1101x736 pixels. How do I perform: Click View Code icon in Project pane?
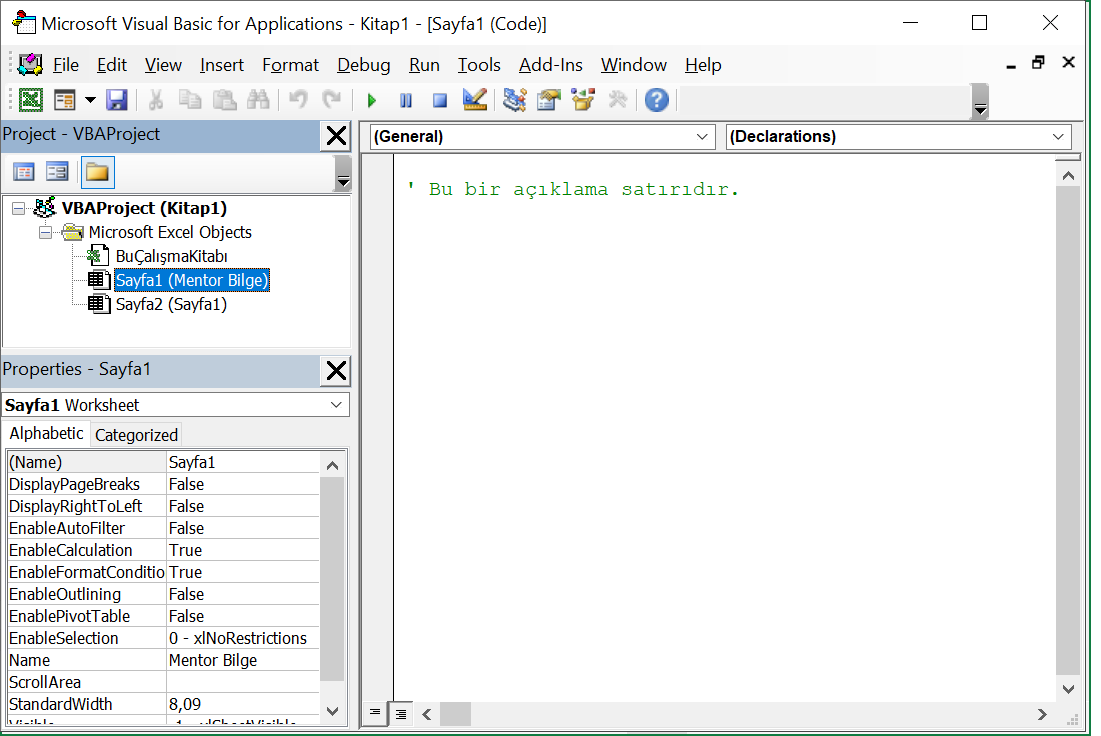coord(24,172)
